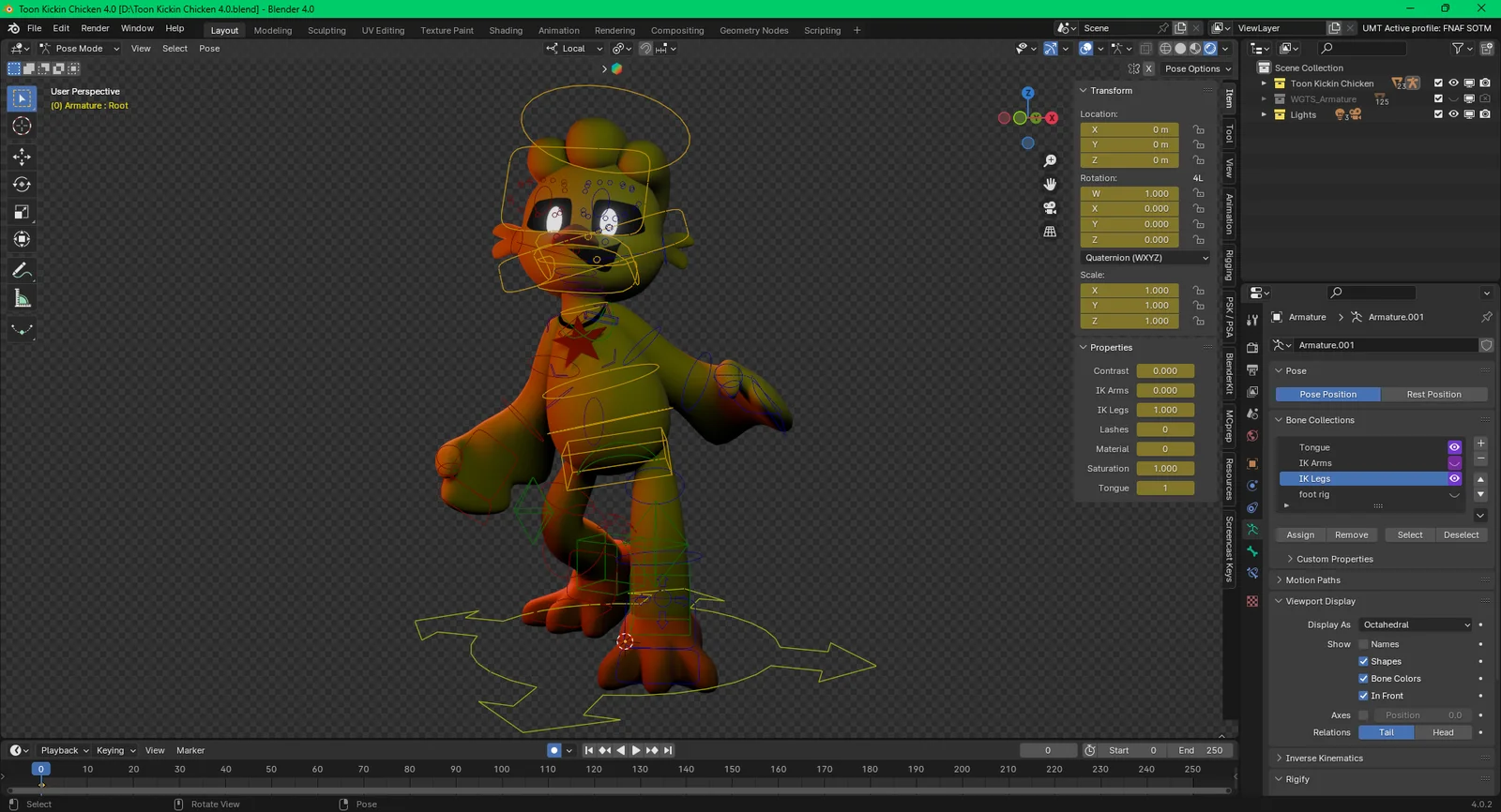Hide Toon Kickin Chicken collection eye

(x=1453, y=83)
